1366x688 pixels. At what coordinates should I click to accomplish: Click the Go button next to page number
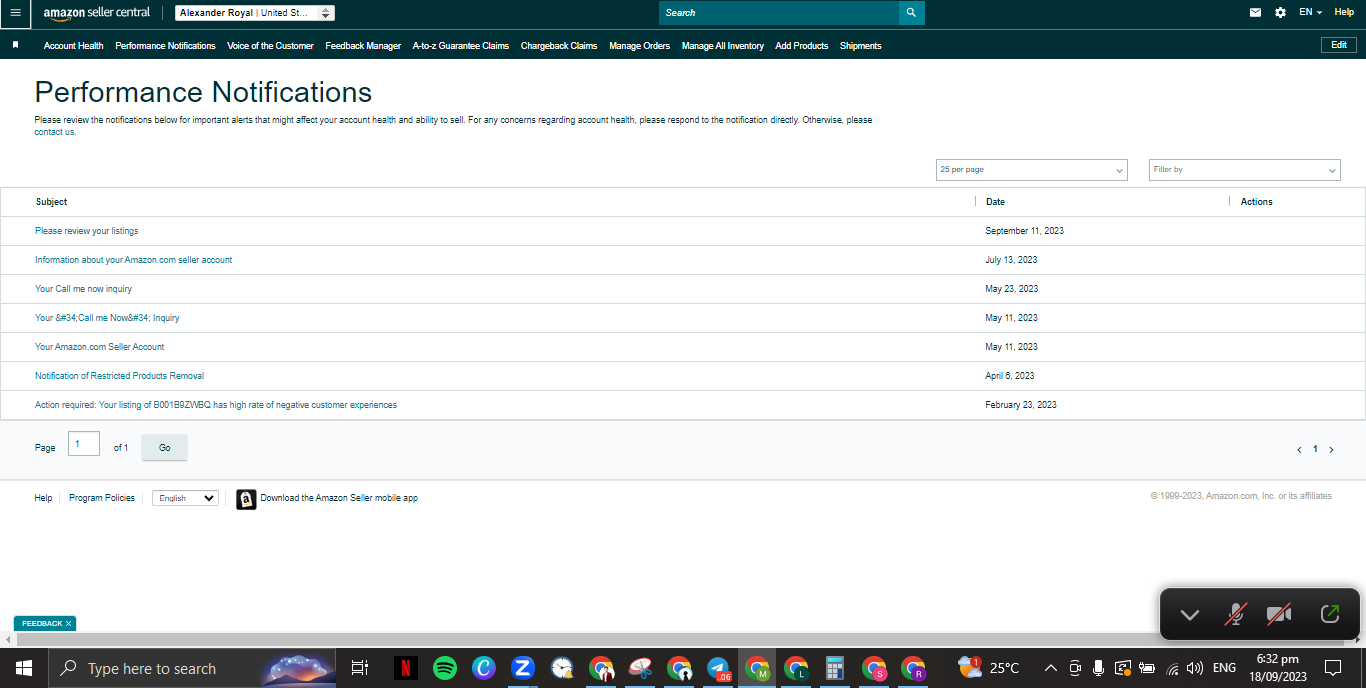point(165,448)
